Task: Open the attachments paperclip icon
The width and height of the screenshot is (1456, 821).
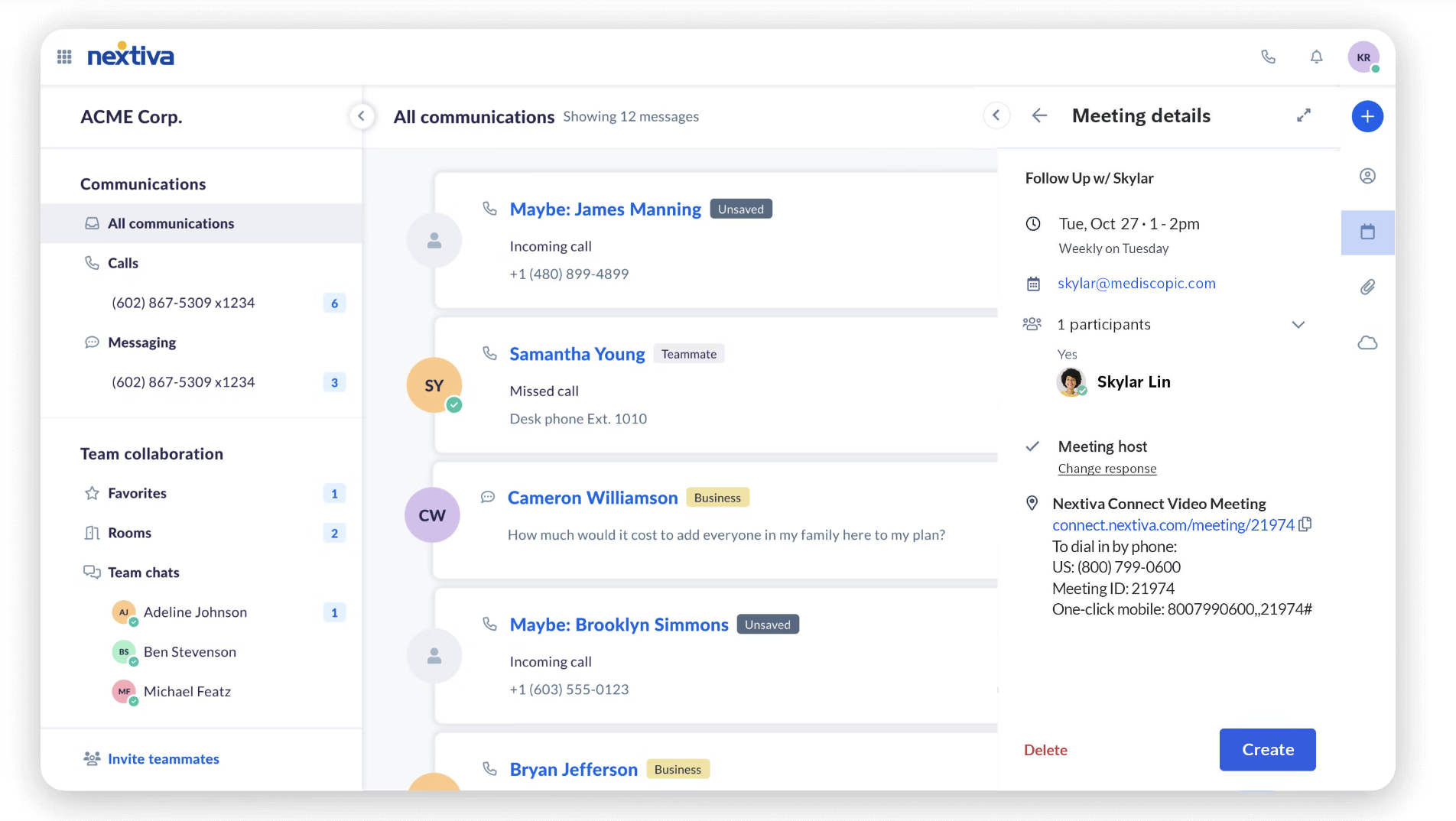Action: coord(1367,287)
